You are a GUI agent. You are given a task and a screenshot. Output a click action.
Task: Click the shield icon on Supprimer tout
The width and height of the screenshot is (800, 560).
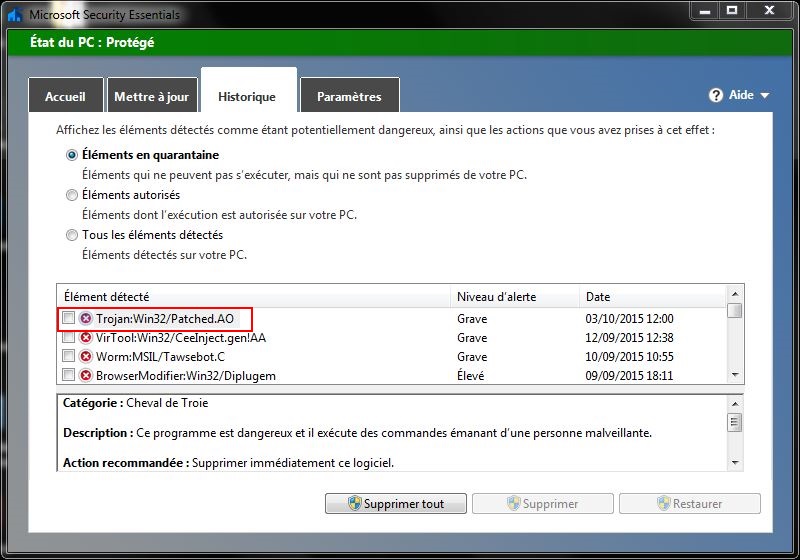pos(354,504)
